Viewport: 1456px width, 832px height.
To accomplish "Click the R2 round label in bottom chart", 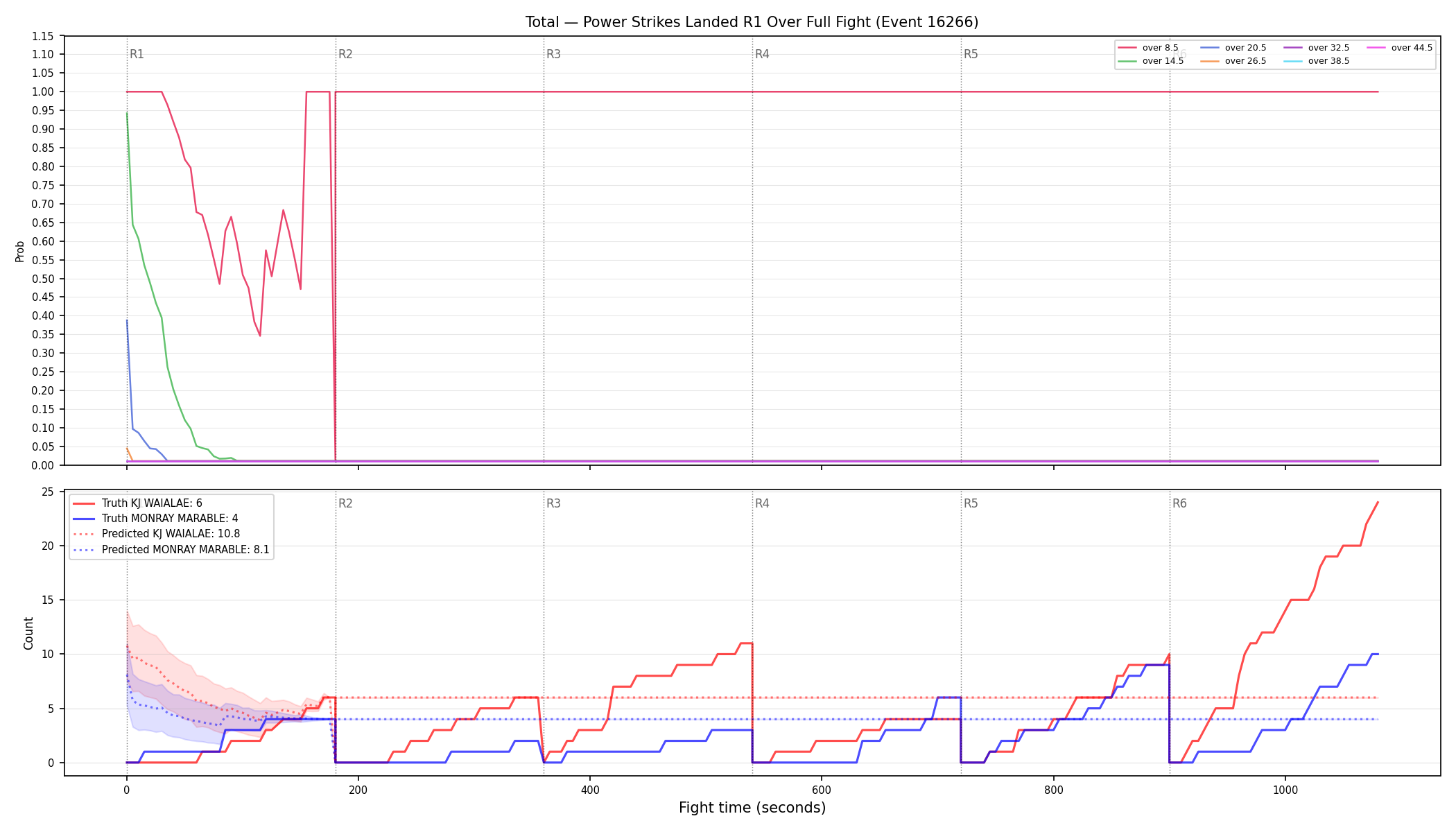I will pos(345,503).
